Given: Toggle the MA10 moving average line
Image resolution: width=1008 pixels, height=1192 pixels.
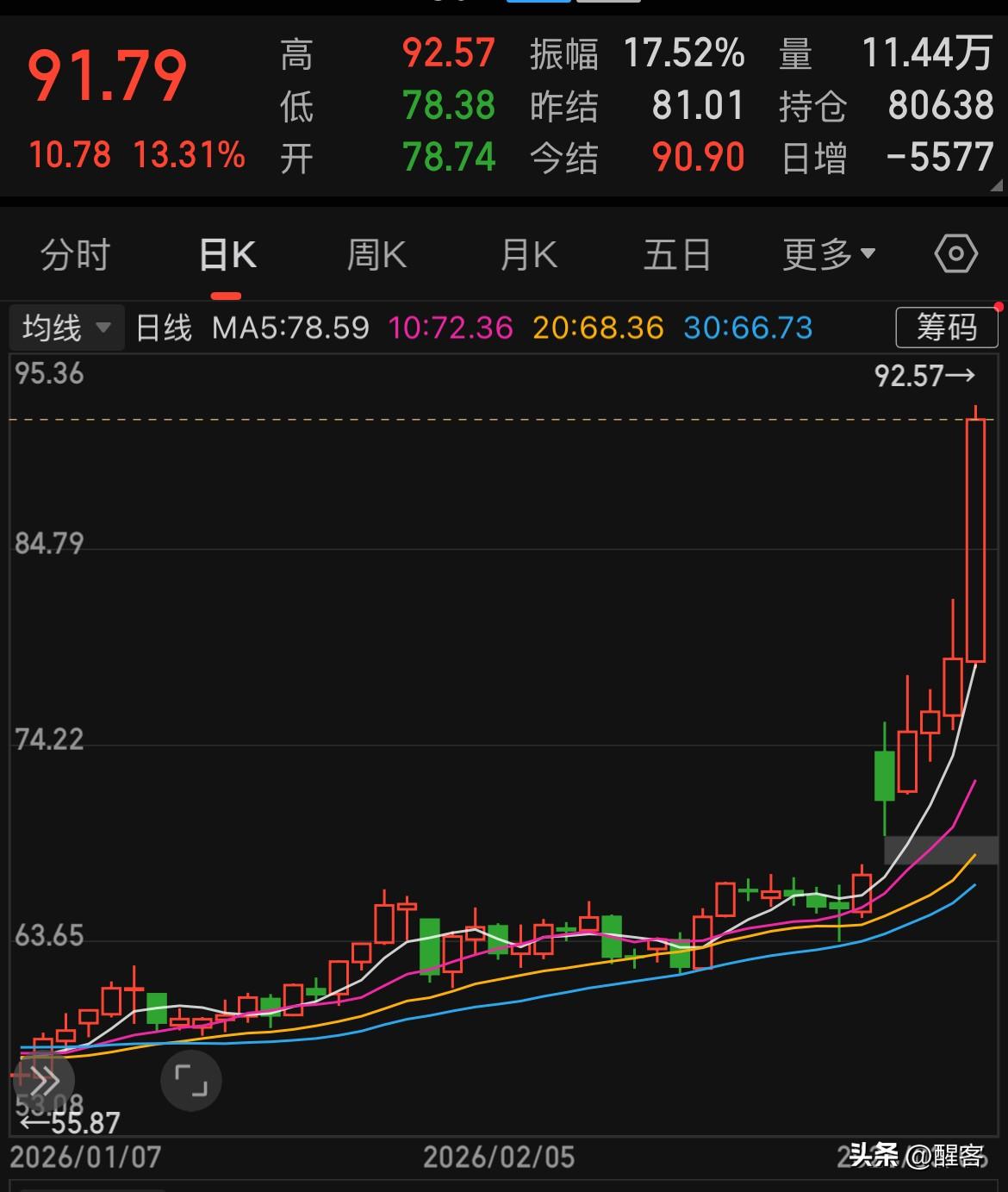Looking at the screenshot, I should pos(447,328).
